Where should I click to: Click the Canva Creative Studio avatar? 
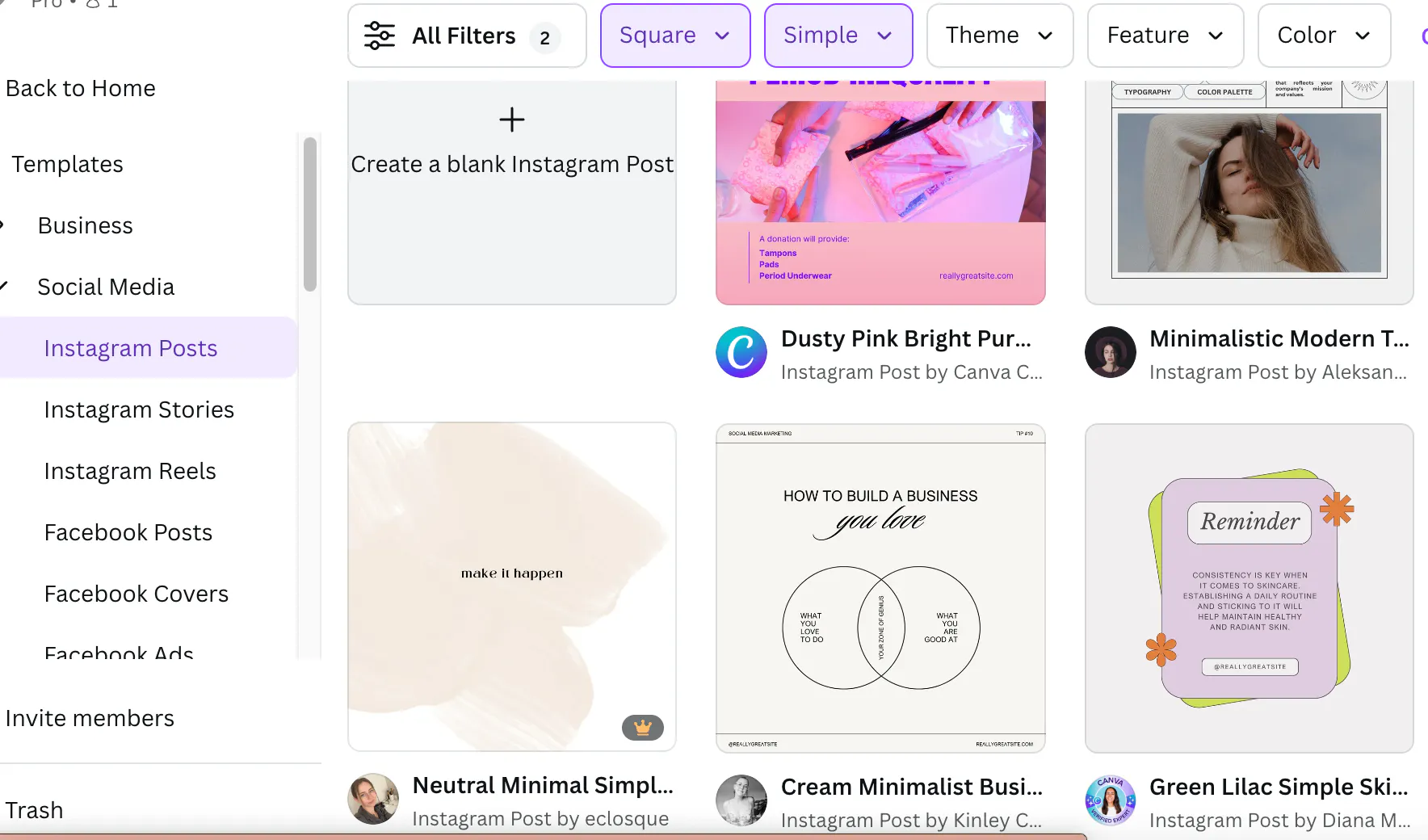pos(741,352)
